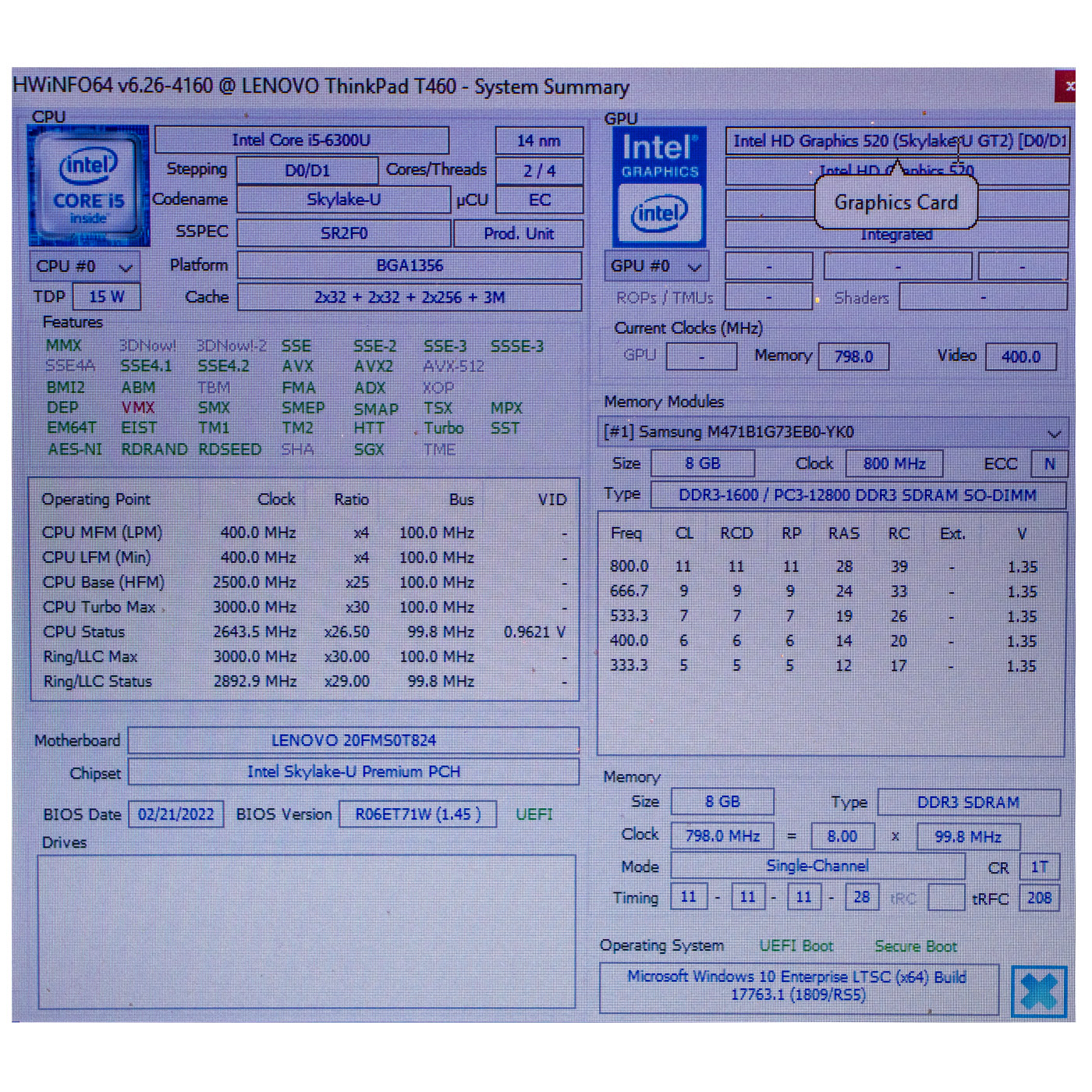1092x1092 pixels.
Task: Click the EC microcode value
Action: [x=539, y=200]
